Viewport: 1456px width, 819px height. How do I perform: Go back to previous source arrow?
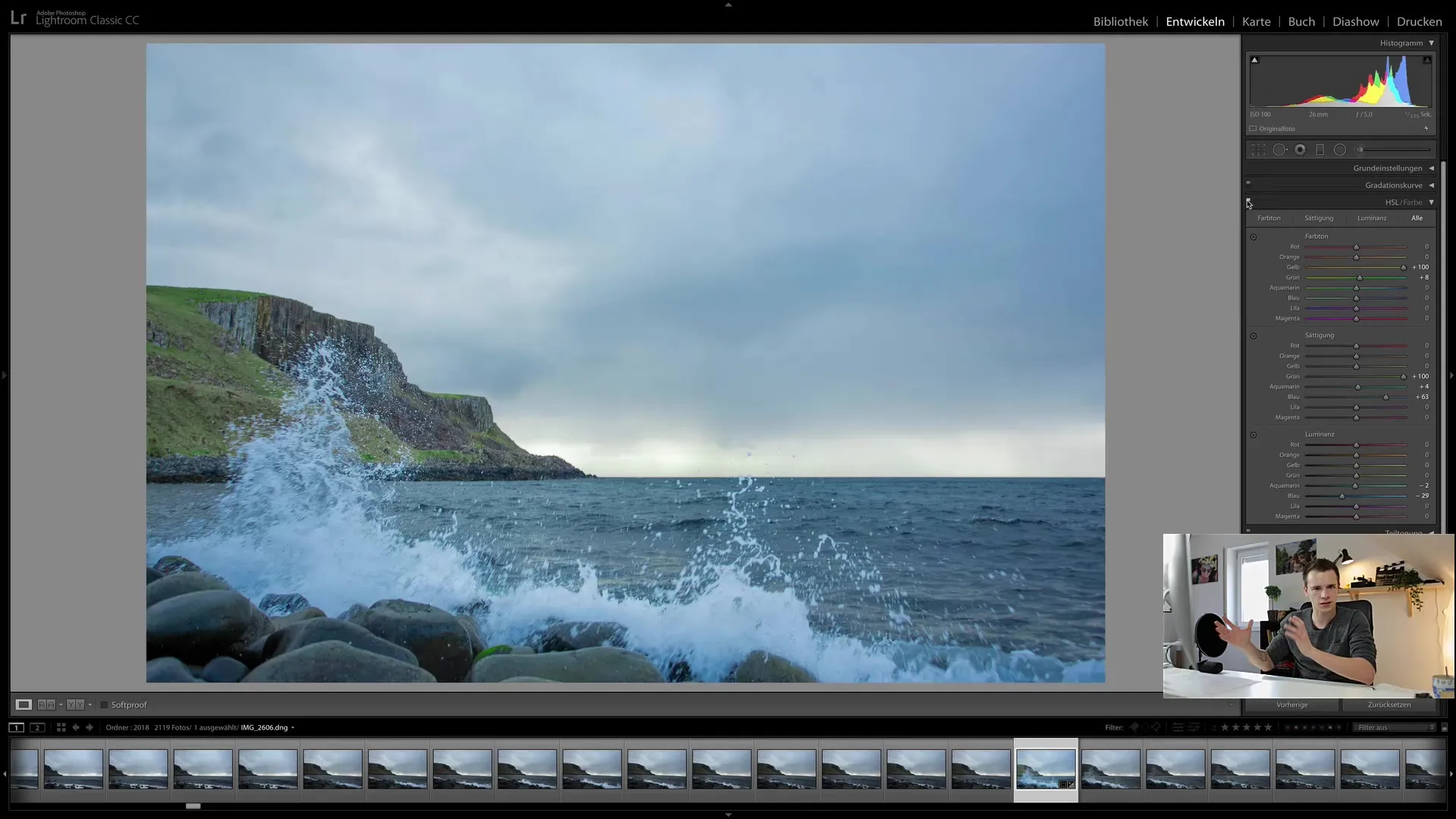pyautogui.click(x=76, y=728)
